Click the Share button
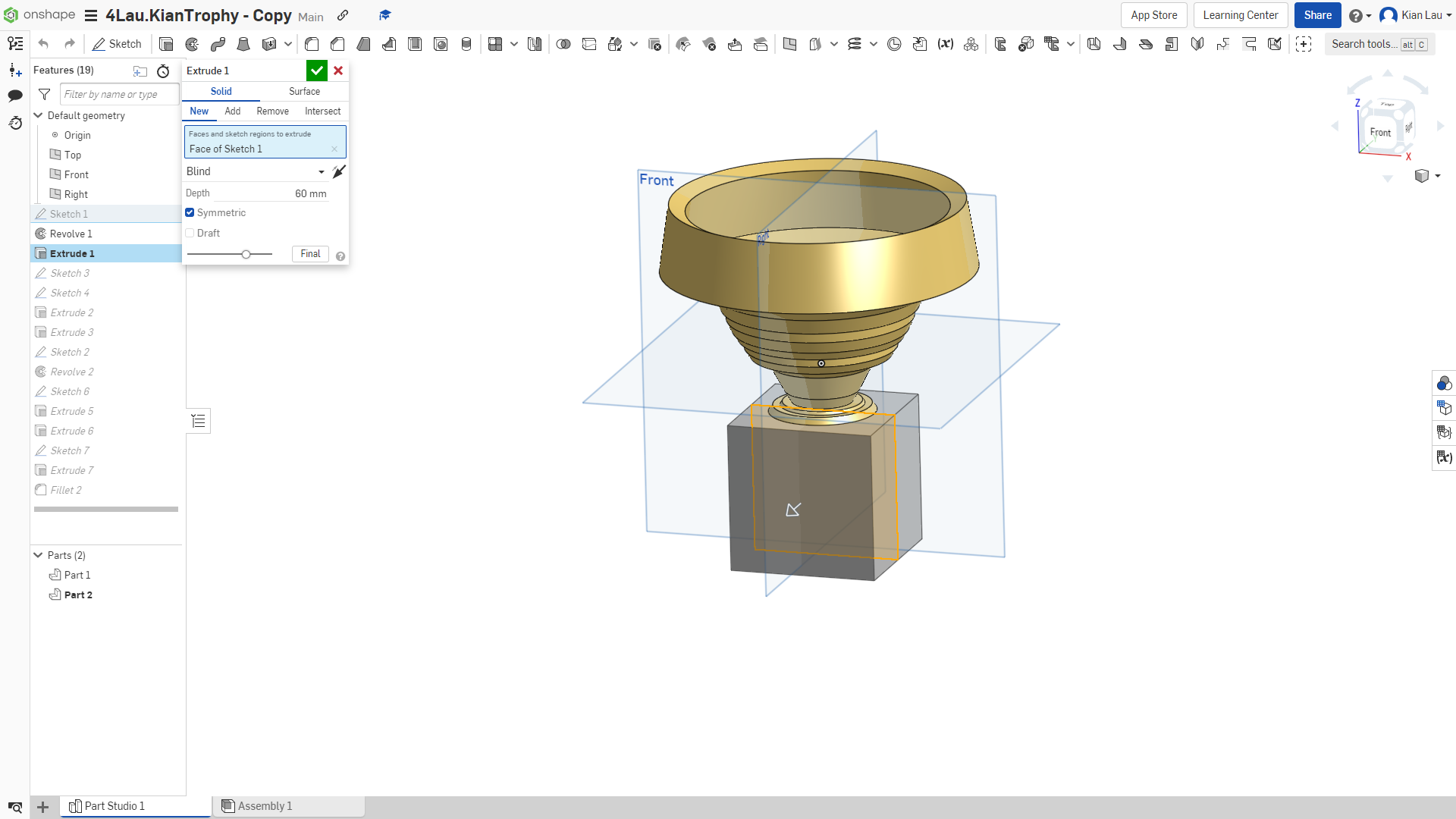The height and width of the screenshot is (819, 1456). click(1317, 15)
